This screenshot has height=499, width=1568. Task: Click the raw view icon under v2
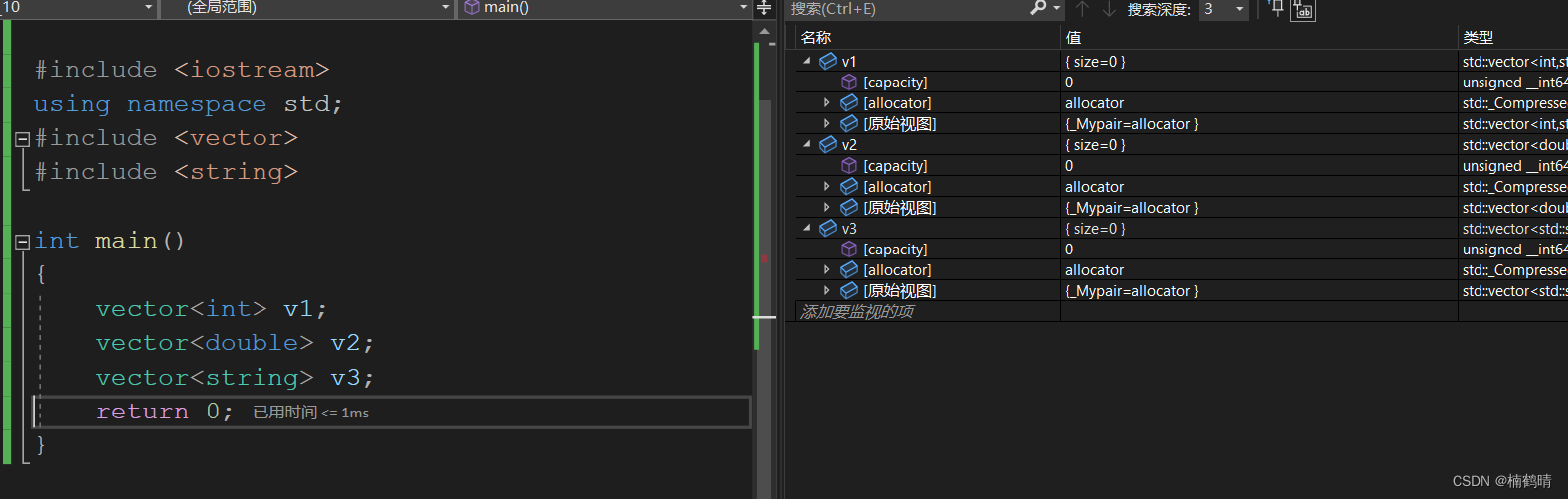849,207
